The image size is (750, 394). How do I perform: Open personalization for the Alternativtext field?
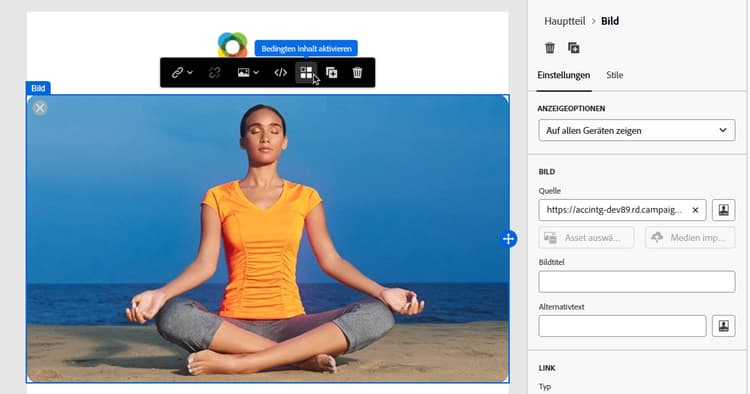pyautogui.click(x=723, y=326)
